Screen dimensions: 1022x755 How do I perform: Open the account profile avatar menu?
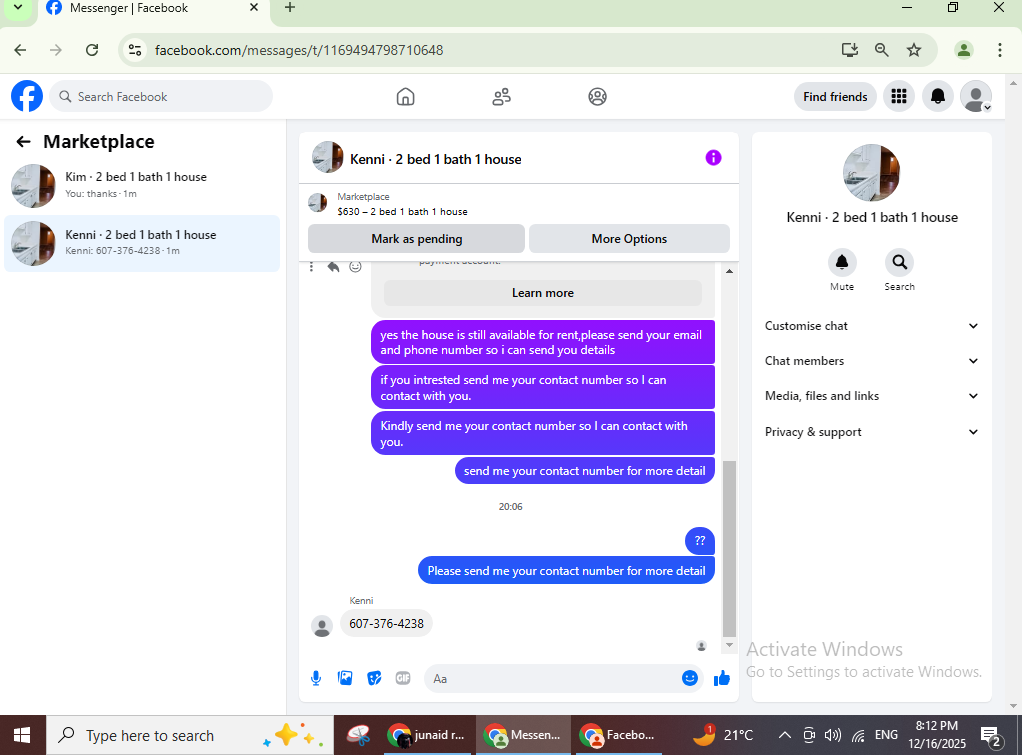pyautogui.click(x=976, y=96)
